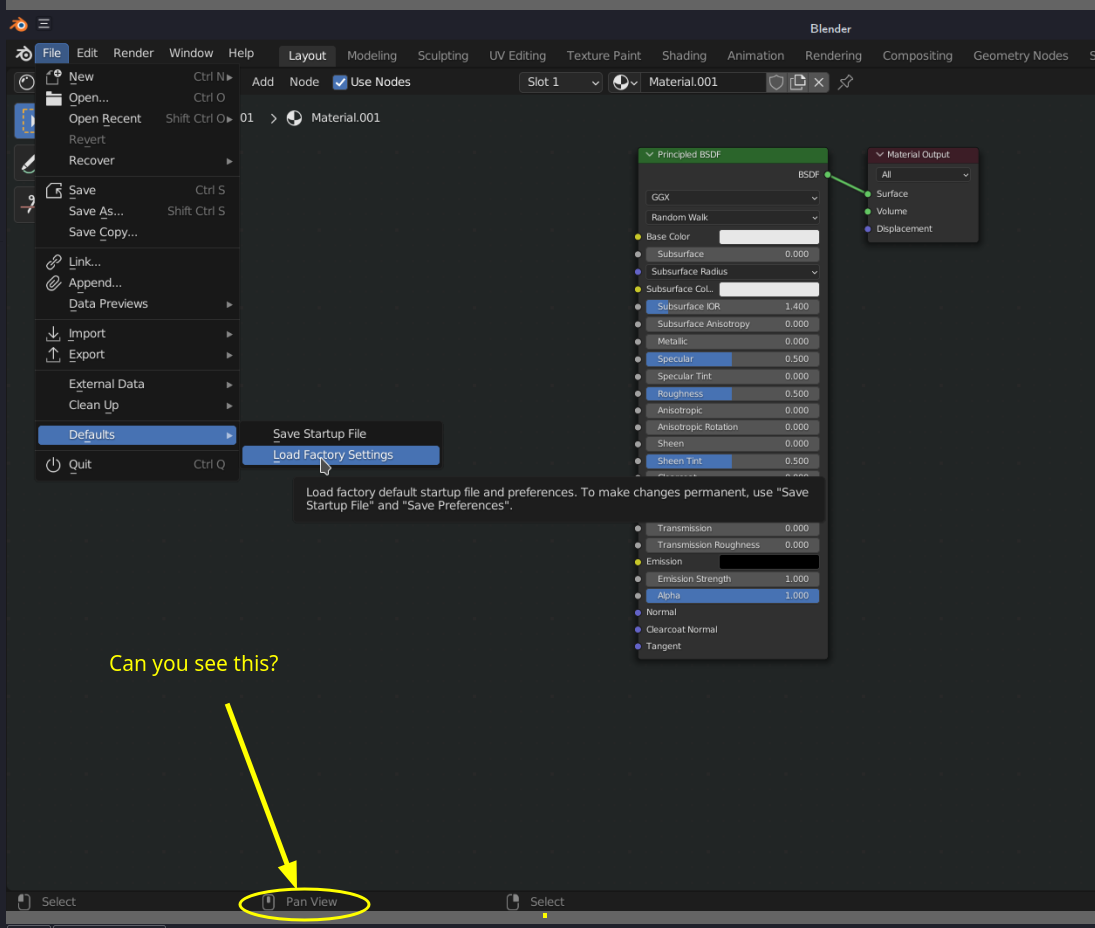This screenshot has width=1095, height=928.
Task: Click the material sphere icon in breadcrumb
Action: click(295, 118)
